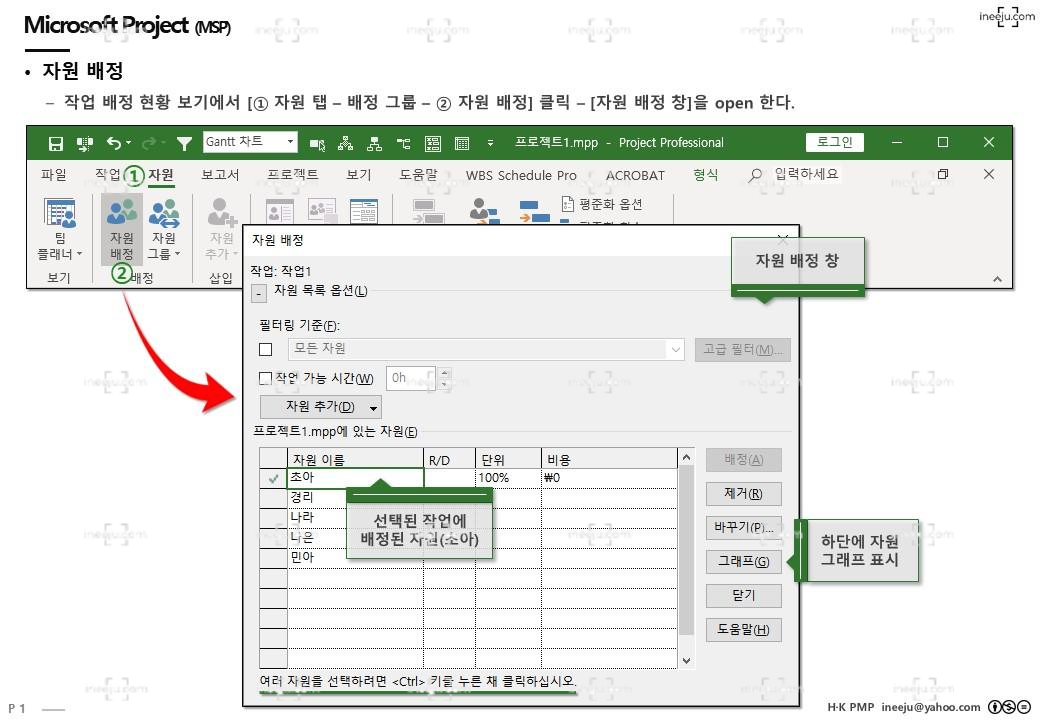Click the resource Details form icon in ribbon
The width and height of the screenshot is (1040, 720).
tap(364, 211)
